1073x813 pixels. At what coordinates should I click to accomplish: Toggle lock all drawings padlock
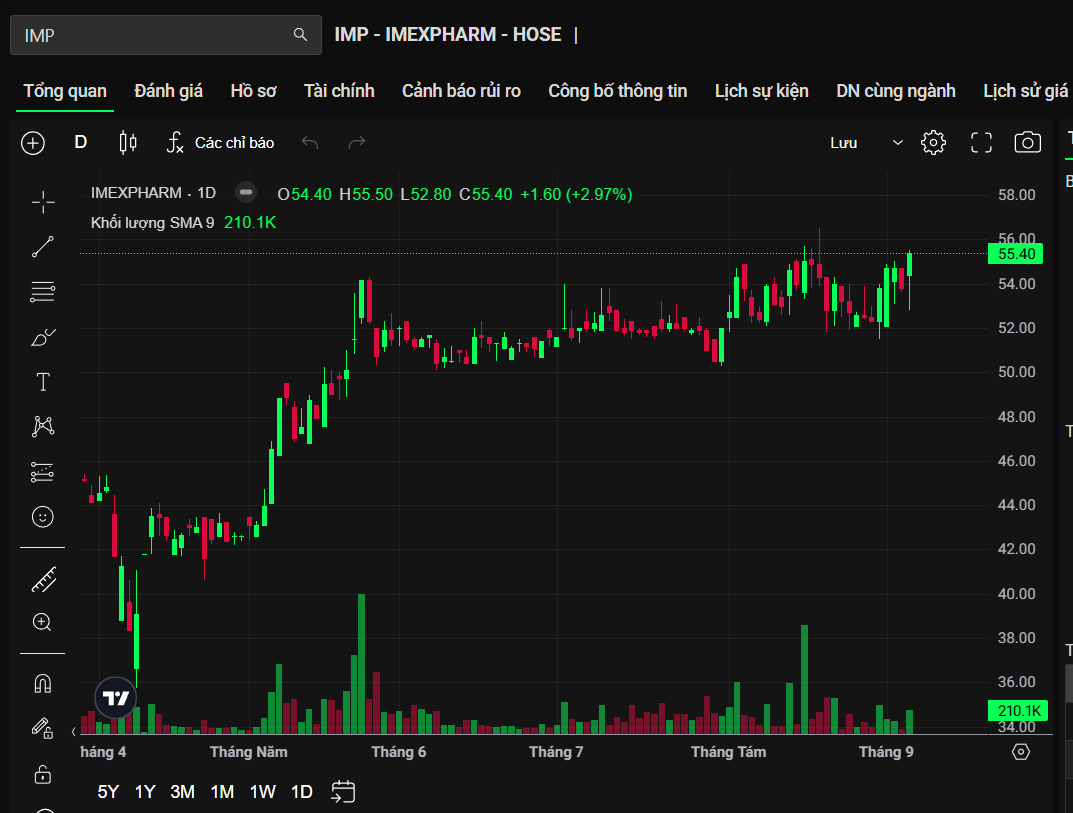[42, 774]
